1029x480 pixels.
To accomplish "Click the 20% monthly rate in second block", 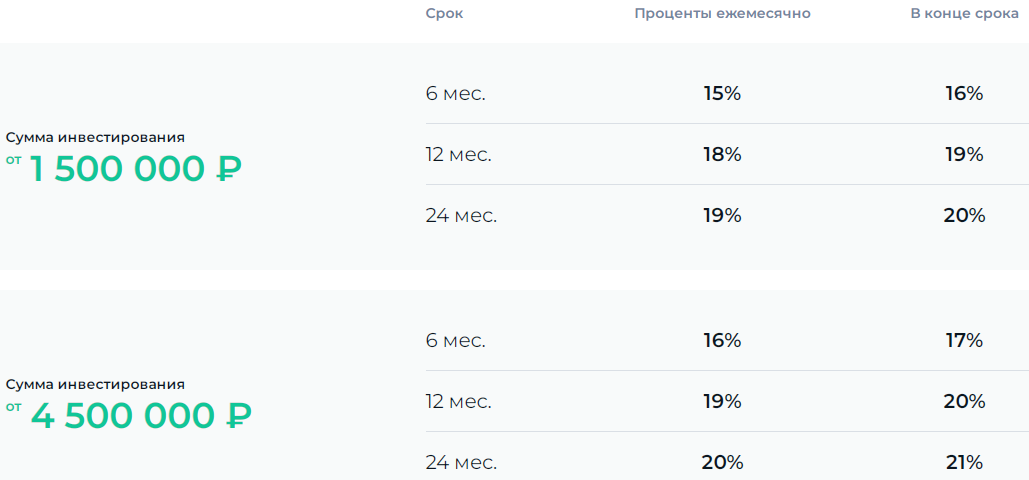I will coord(722,463).
